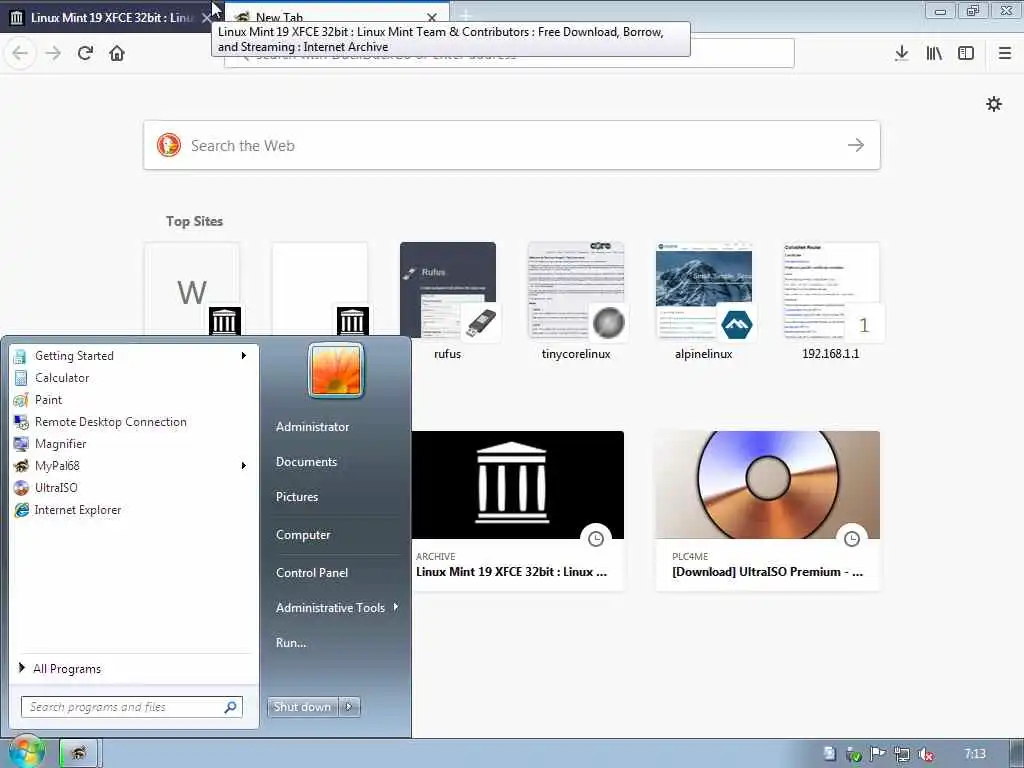Open Administrator user folder
This screenshot has height=768, width=1024.
point(312,426)
